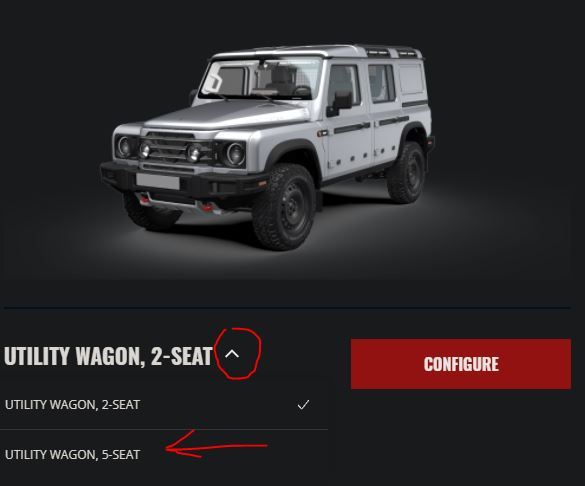Click the windshield of the wagon
This screenshot has height=486, width=585.
(x=261, y=79)
